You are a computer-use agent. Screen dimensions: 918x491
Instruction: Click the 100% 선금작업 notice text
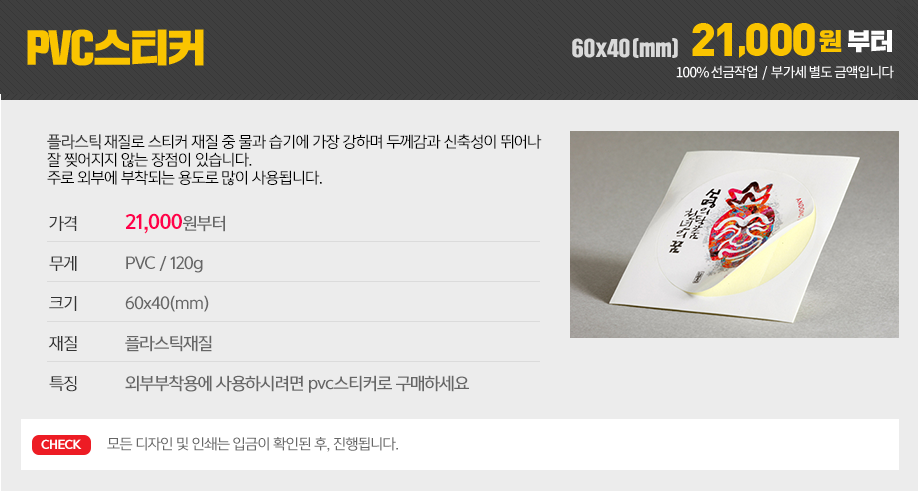pyautogui.click(x=717, y=73)
